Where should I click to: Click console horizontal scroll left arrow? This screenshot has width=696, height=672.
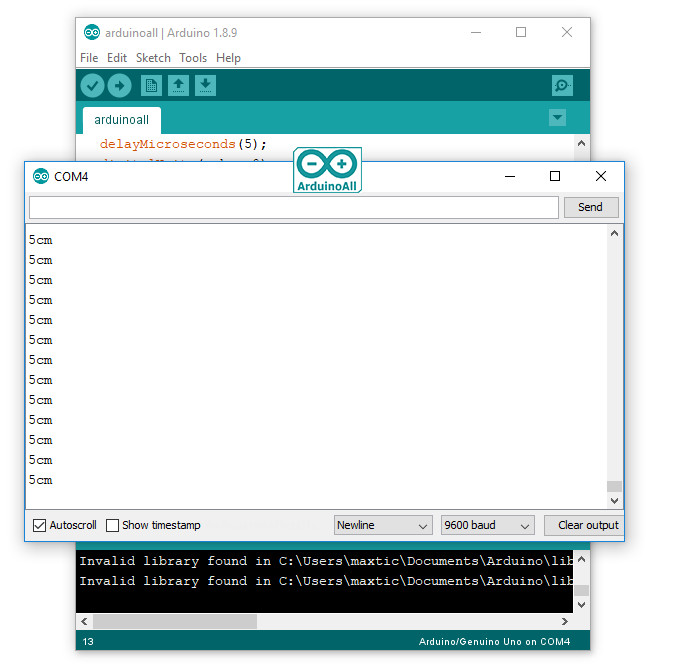(84, 621)
